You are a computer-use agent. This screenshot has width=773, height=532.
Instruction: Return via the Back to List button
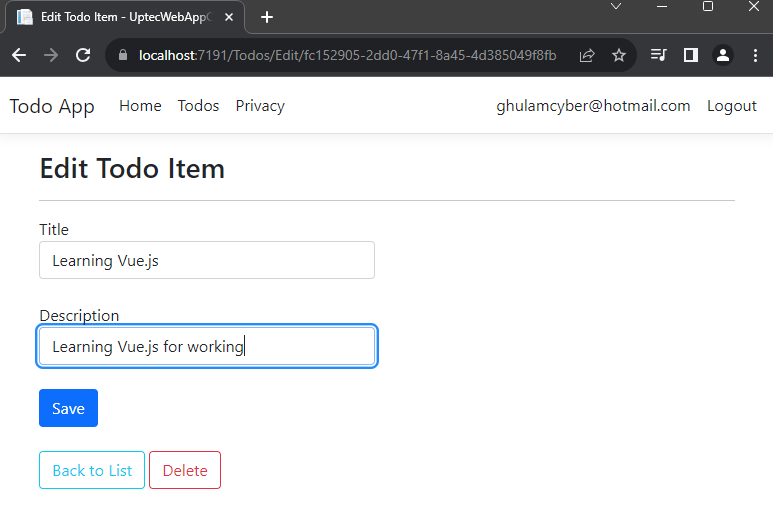tap(92, 471)
